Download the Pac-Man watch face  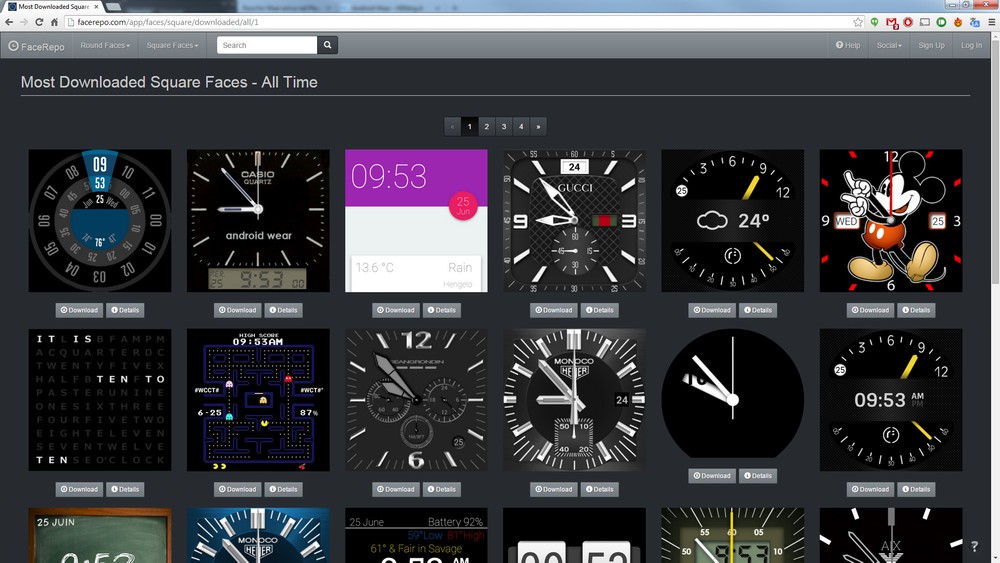pos(238,489)
